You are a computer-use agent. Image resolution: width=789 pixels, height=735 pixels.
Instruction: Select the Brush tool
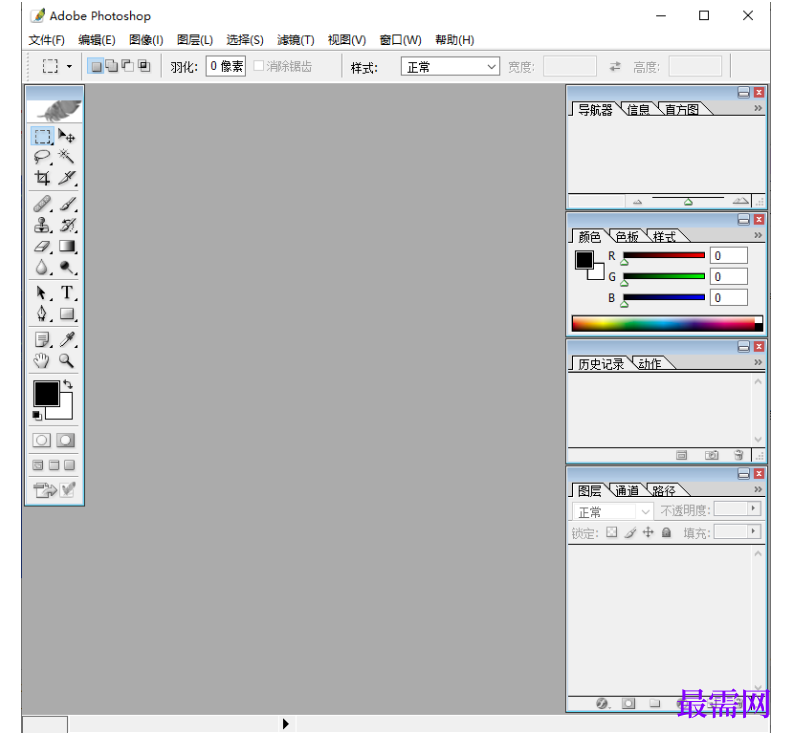tap(66, 204)
